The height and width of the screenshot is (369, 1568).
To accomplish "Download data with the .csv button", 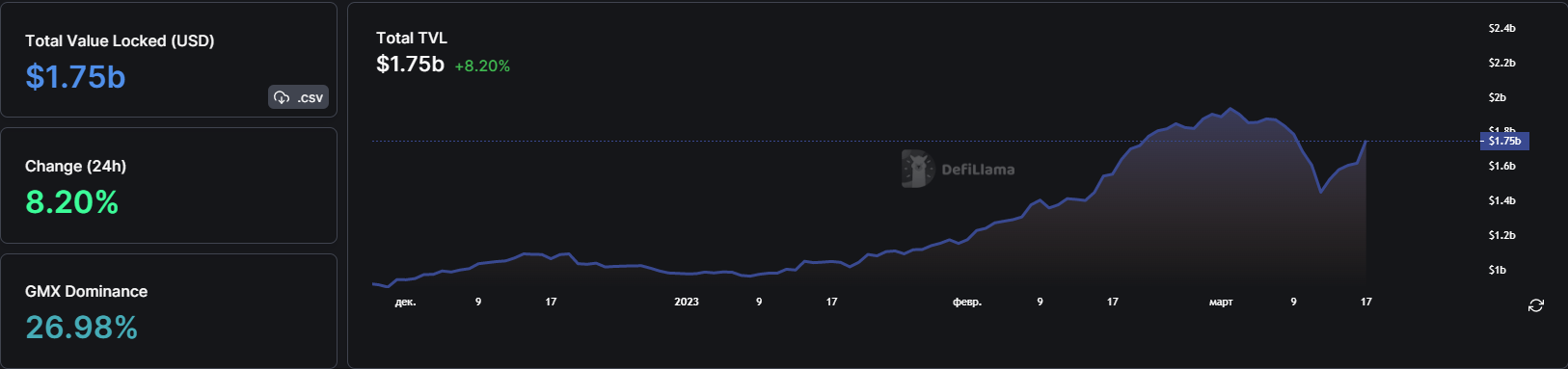I will [299, 97].
